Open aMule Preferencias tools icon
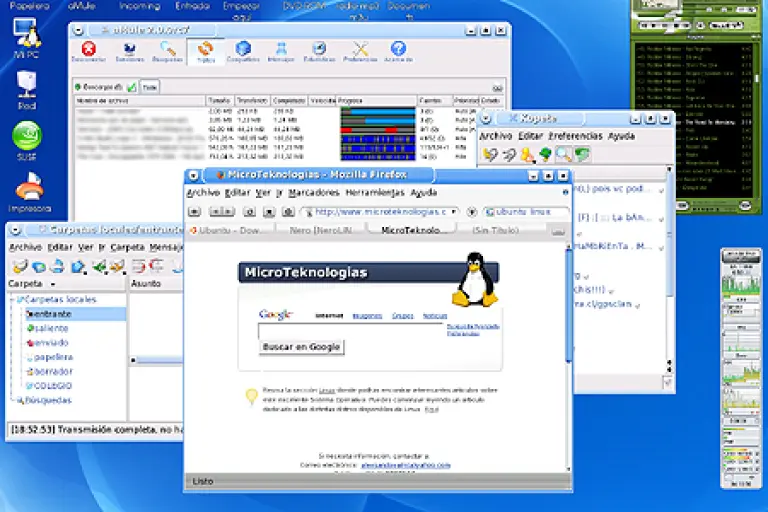Image resolution: width=768 pixels, height=512 pixels. 360,49
